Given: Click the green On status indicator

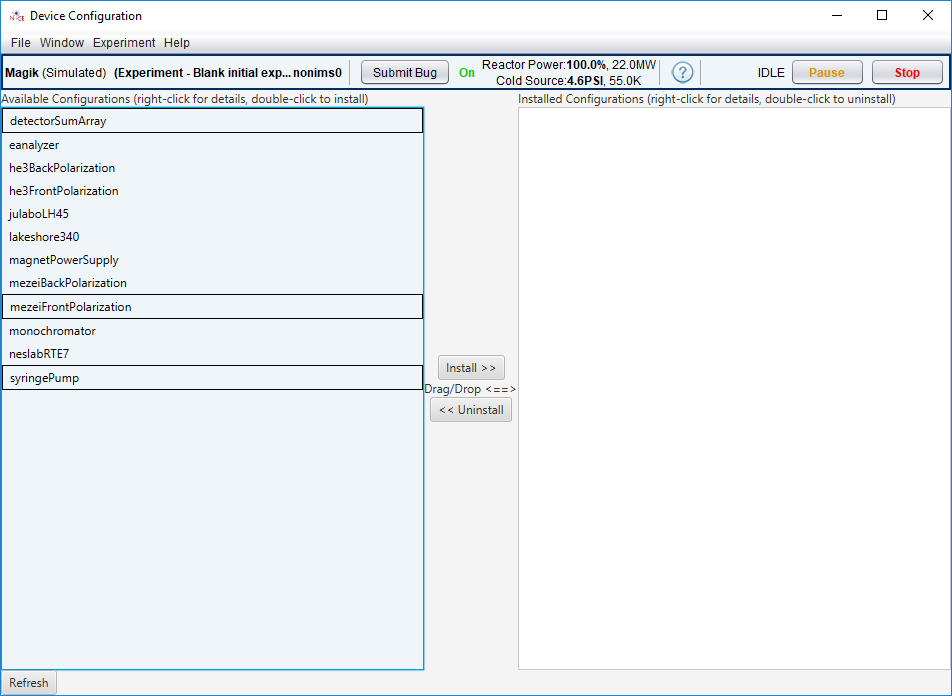Looking at the screenshot, I should [x=466, y=73].
